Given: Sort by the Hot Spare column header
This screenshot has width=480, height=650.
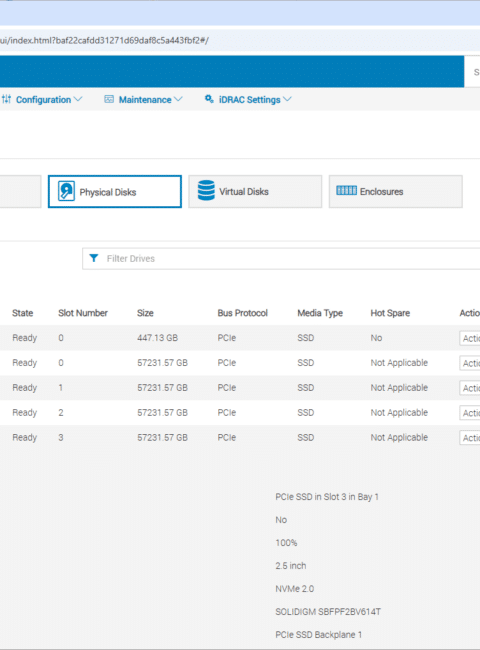Looking at the screenshot, I should [390, 313].
